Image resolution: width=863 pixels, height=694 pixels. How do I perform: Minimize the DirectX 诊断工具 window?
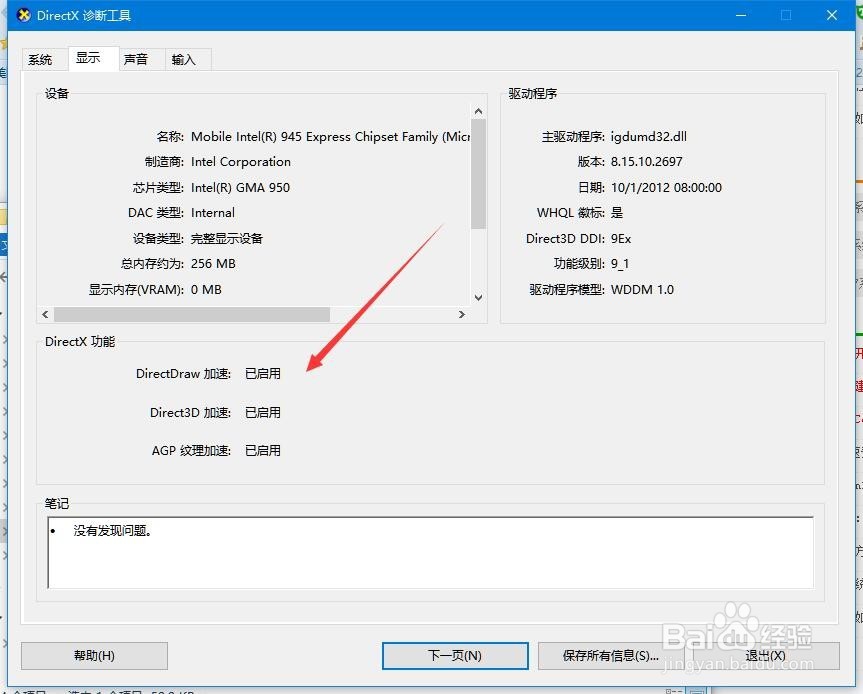pyautogui.click(x=741, y=15)
